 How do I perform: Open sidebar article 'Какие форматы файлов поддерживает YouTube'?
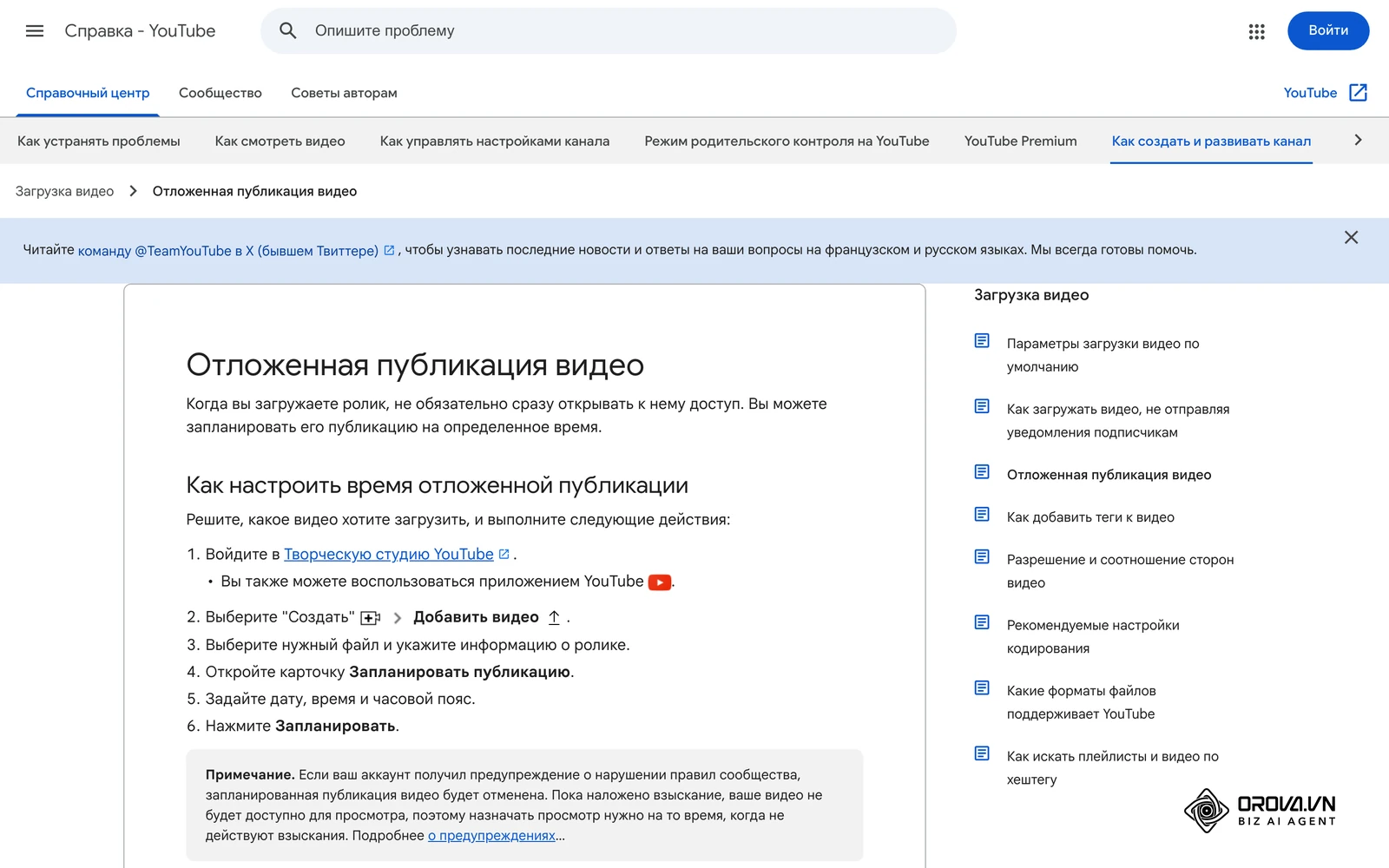pyautogui.click(x=1082, y=702)
